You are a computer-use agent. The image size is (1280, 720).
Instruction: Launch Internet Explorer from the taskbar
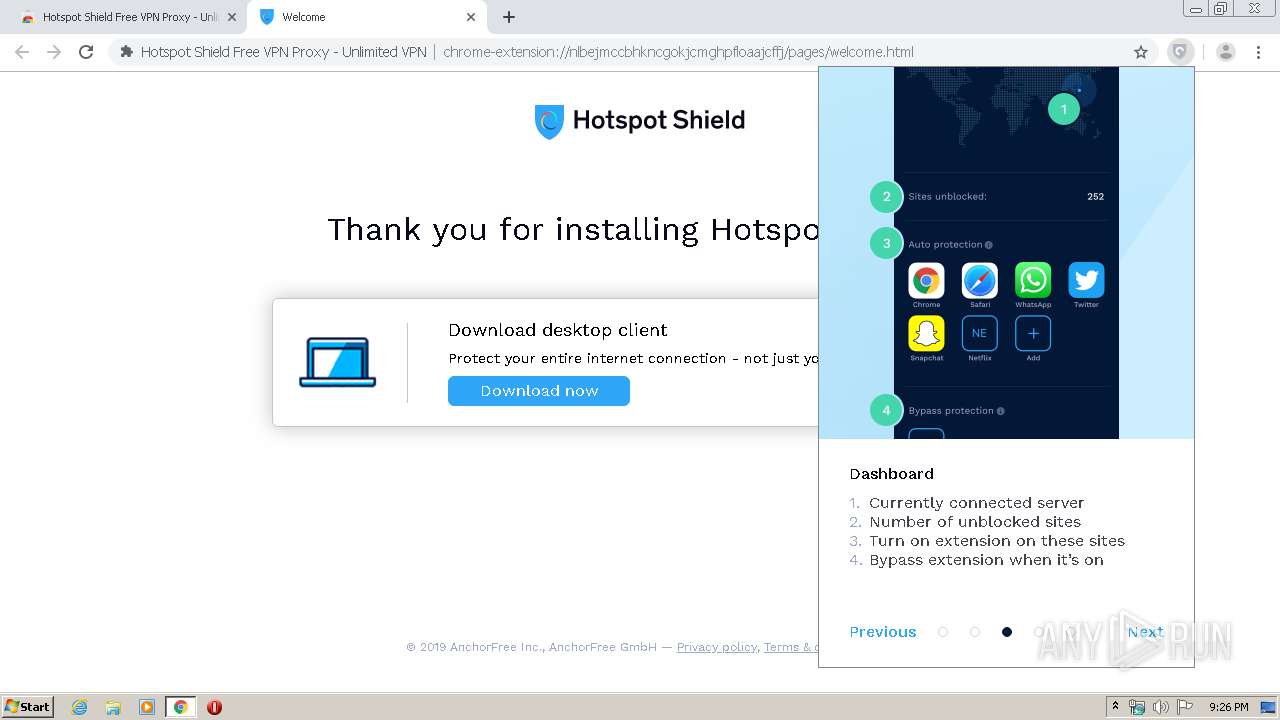(80, 707)
